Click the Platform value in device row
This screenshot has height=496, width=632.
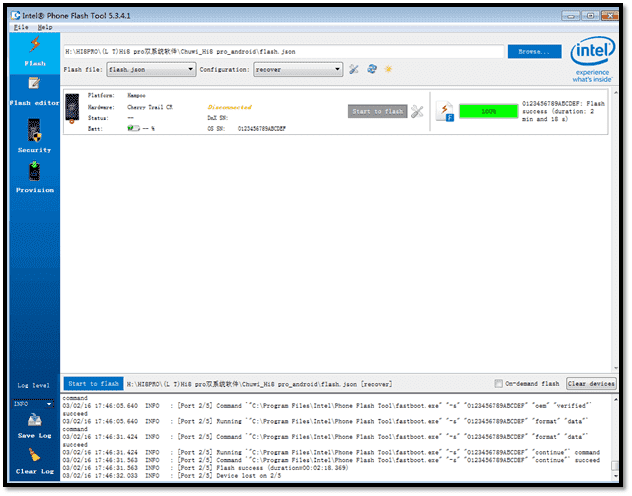pyautogui.click(x=136, y=95)
